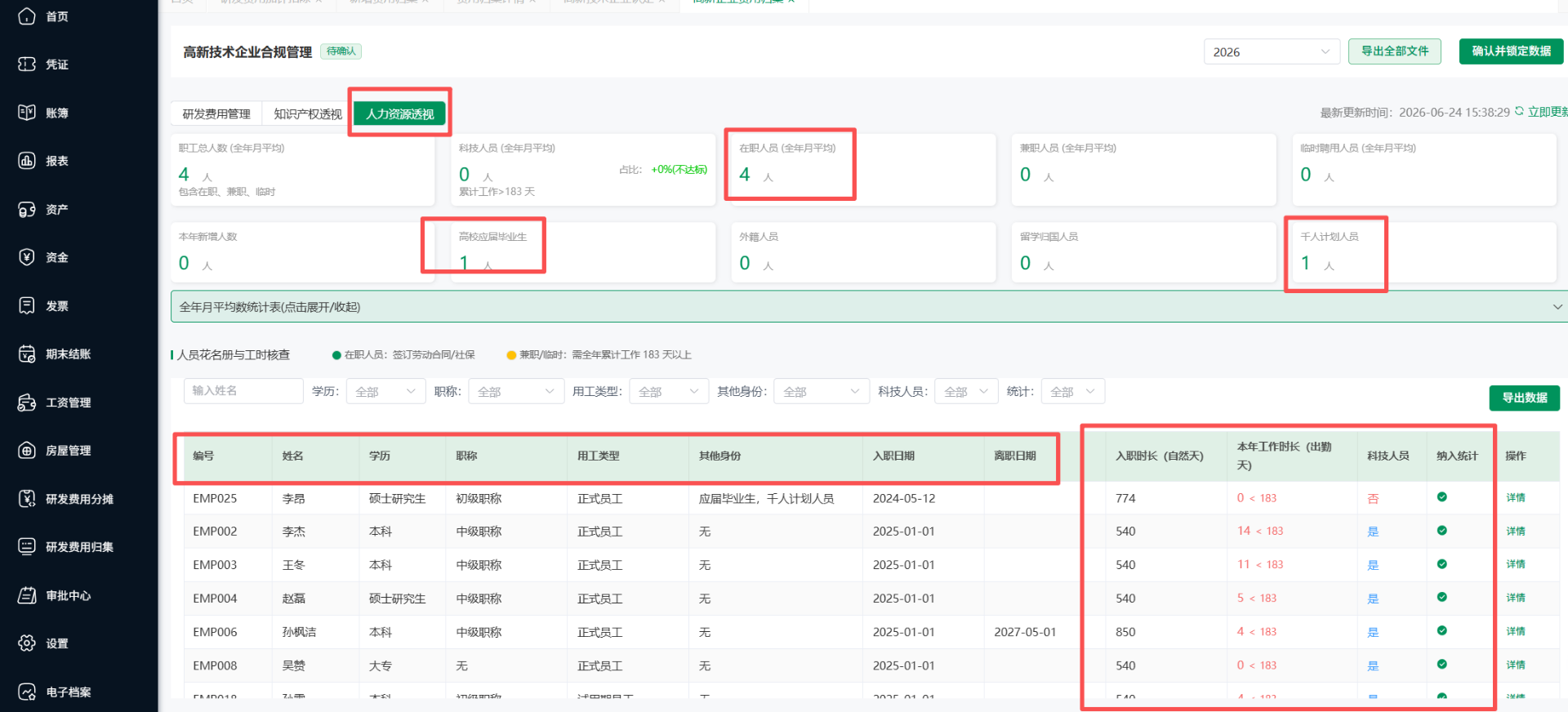This screenshot has height=712, width=1568.
Task: Open 详情 for employee EMP006
Action: pyautogui.click(x=1516, y=631)
